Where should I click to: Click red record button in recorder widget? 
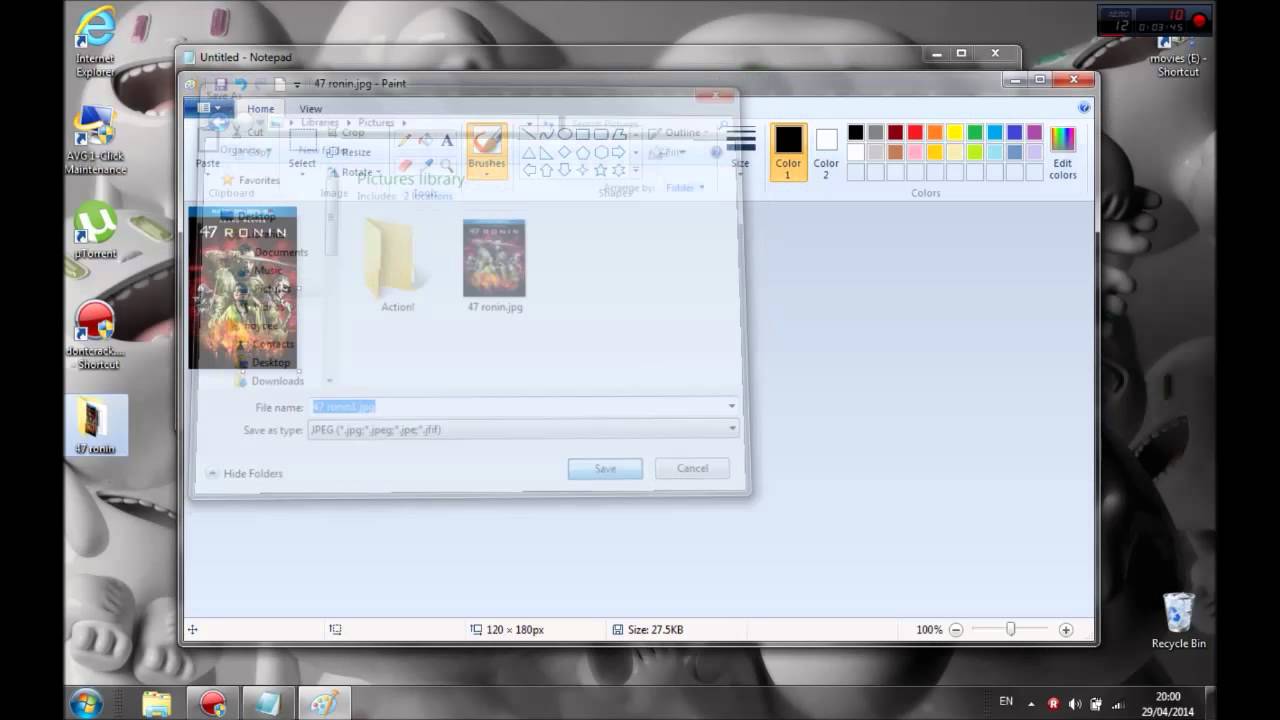tap(1199, 20)
